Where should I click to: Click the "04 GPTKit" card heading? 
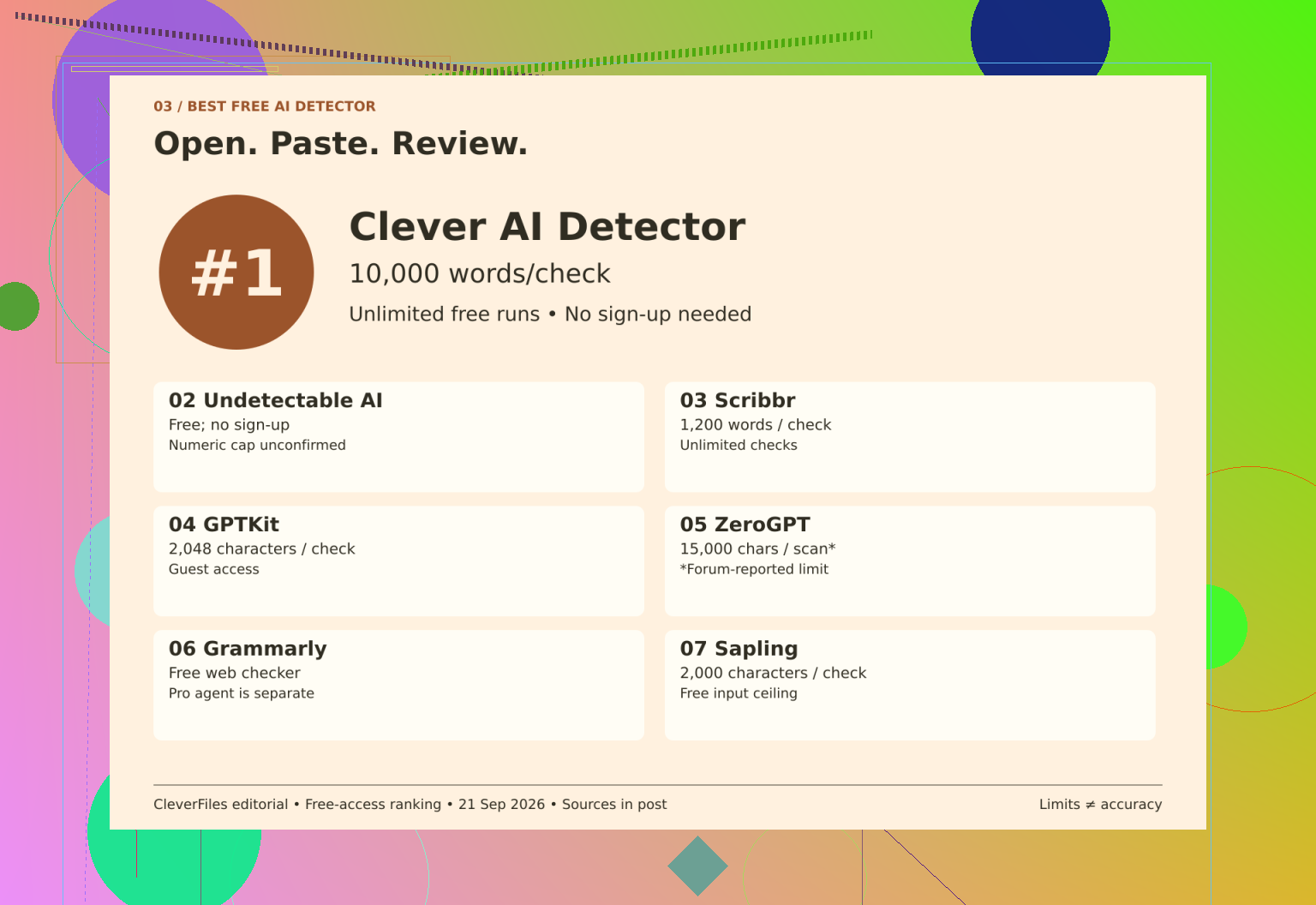point(224,524)
